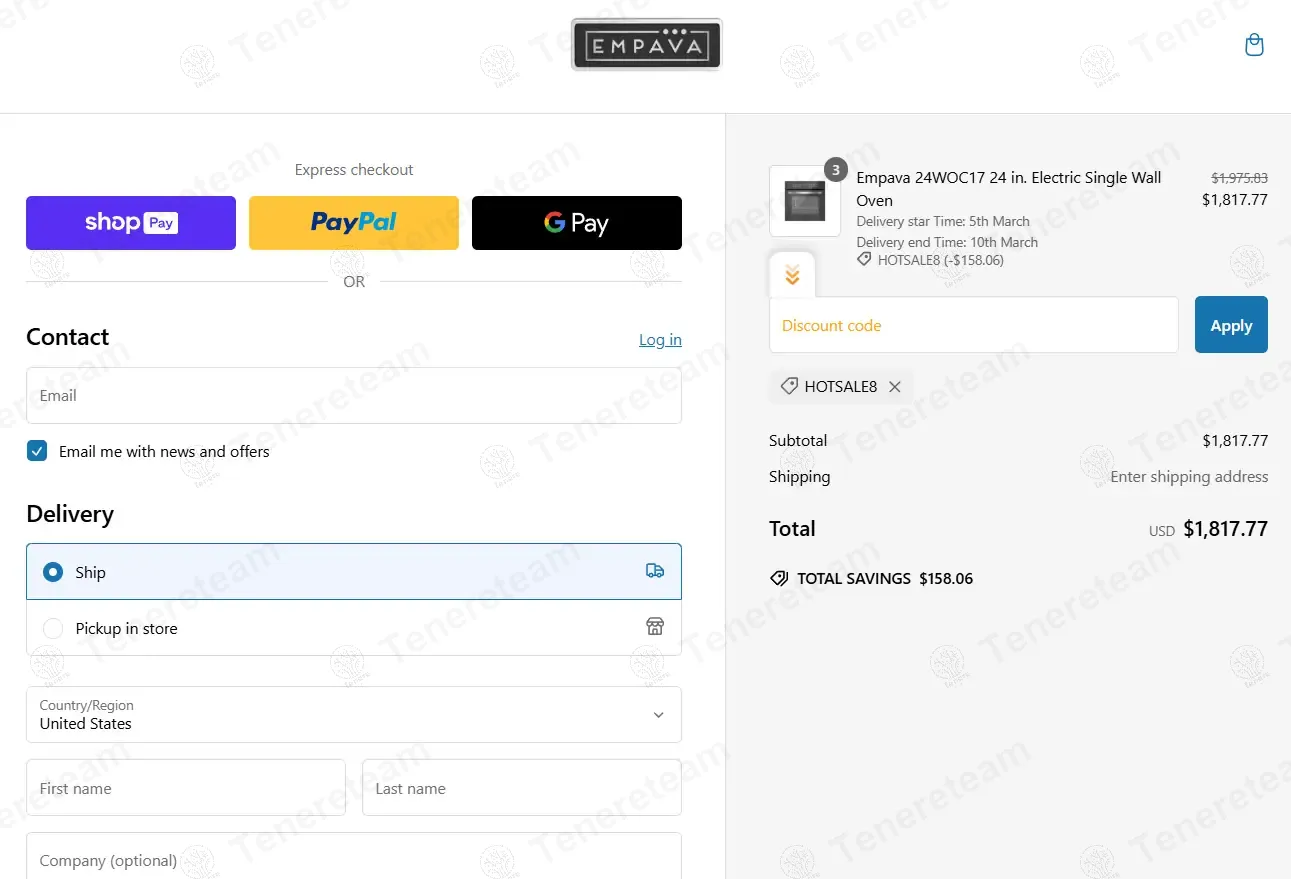Click the Empava store logo
Viewport: 1291px width, 879px height.
[x=646, y=45]
